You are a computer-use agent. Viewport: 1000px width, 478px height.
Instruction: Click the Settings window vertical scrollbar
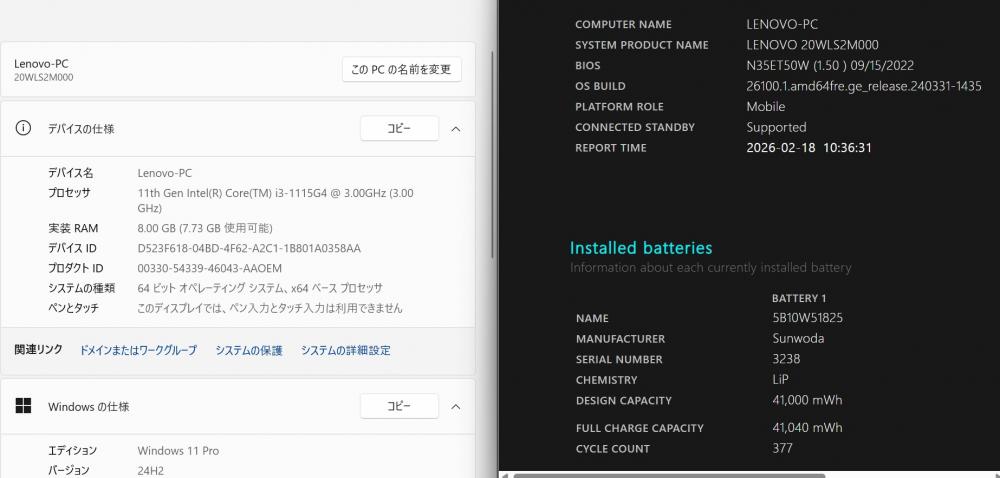tap(492, 153)
